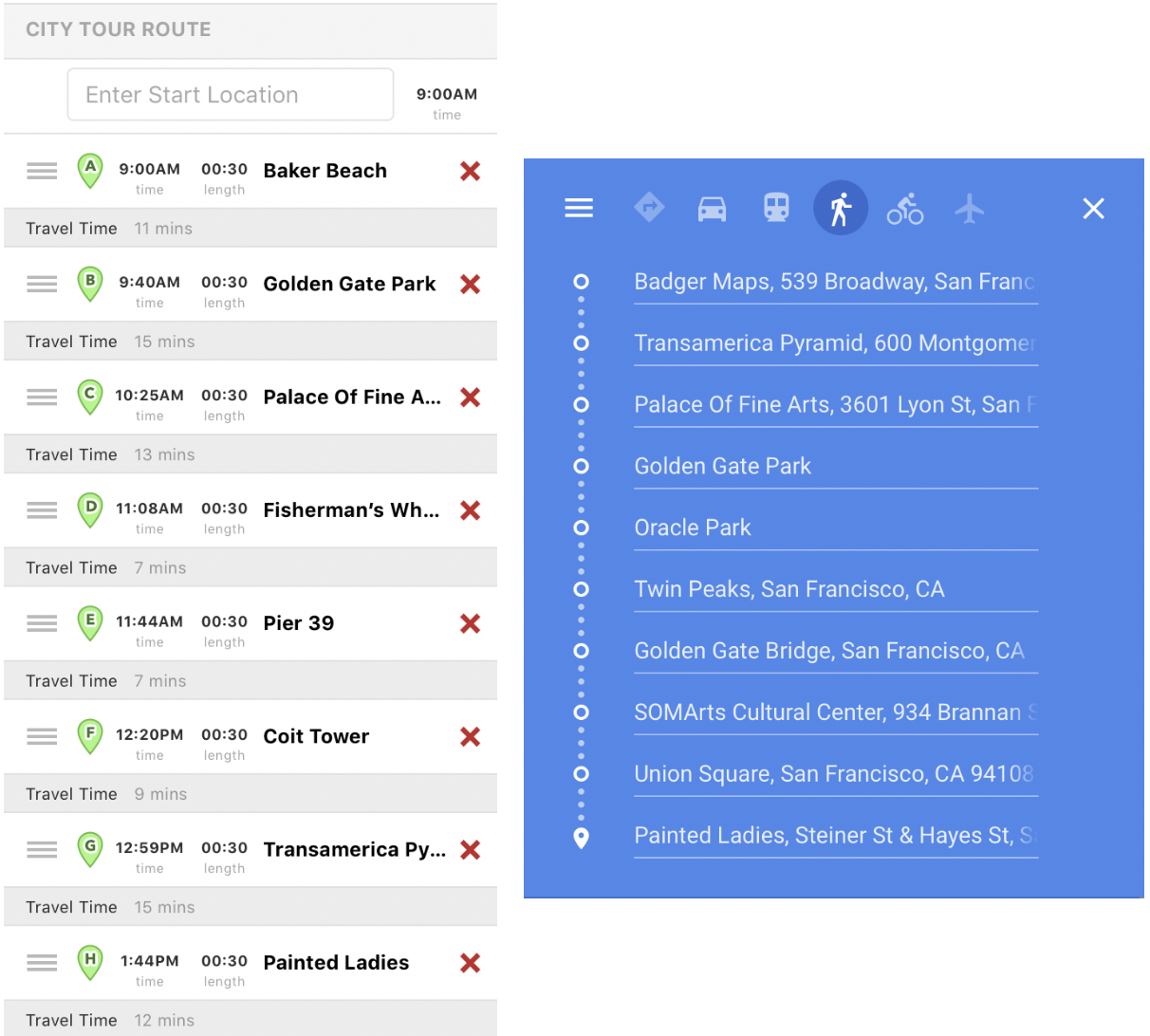The width and height of the screenshot is (1150, 1036).
Task: Click green pin marker E
Action: point(90,622)
